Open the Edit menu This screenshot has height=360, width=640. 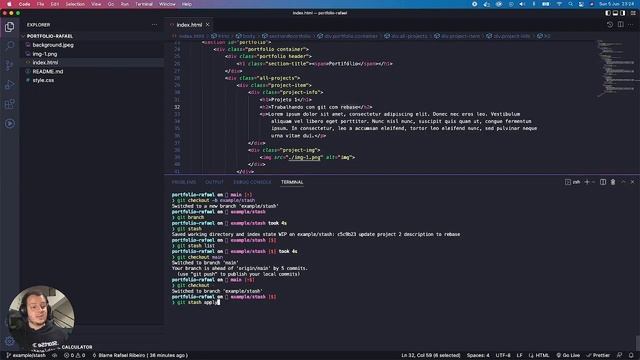coord(55,4)
